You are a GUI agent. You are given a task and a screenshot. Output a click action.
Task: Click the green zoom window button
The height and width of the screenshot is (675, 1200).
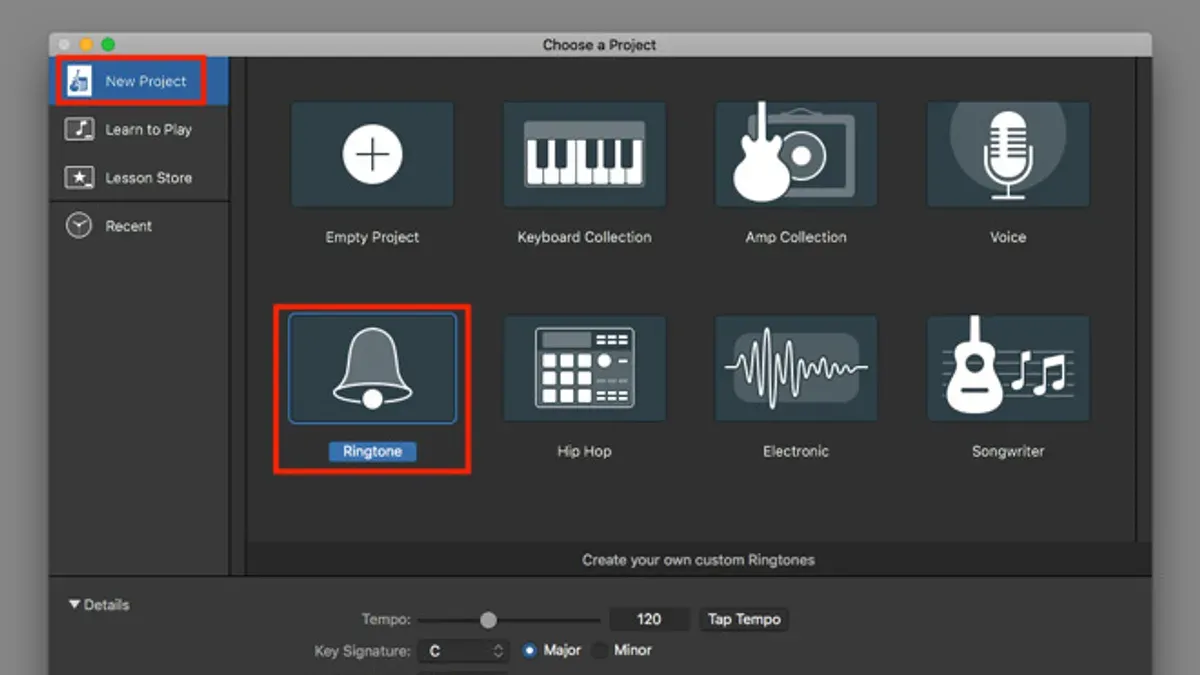[x=108, y=45]
